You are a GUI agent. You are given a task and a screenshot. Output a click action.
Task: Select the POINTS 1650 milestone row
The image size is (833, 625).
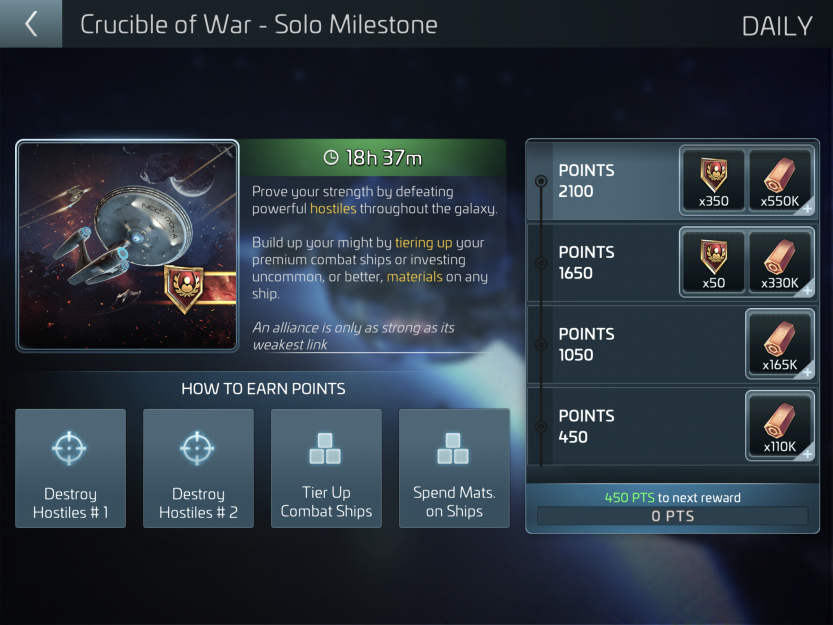click(673, 263)
